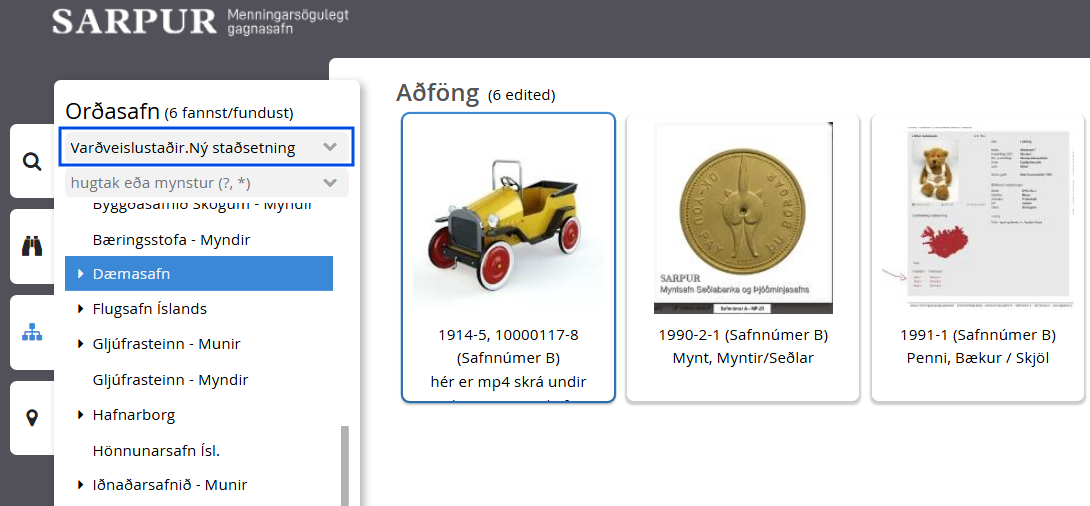Screen dimensions: 1090x506
Task: Select Gljúfrasteinn - Myndir tree item
Action: [170, 380]
